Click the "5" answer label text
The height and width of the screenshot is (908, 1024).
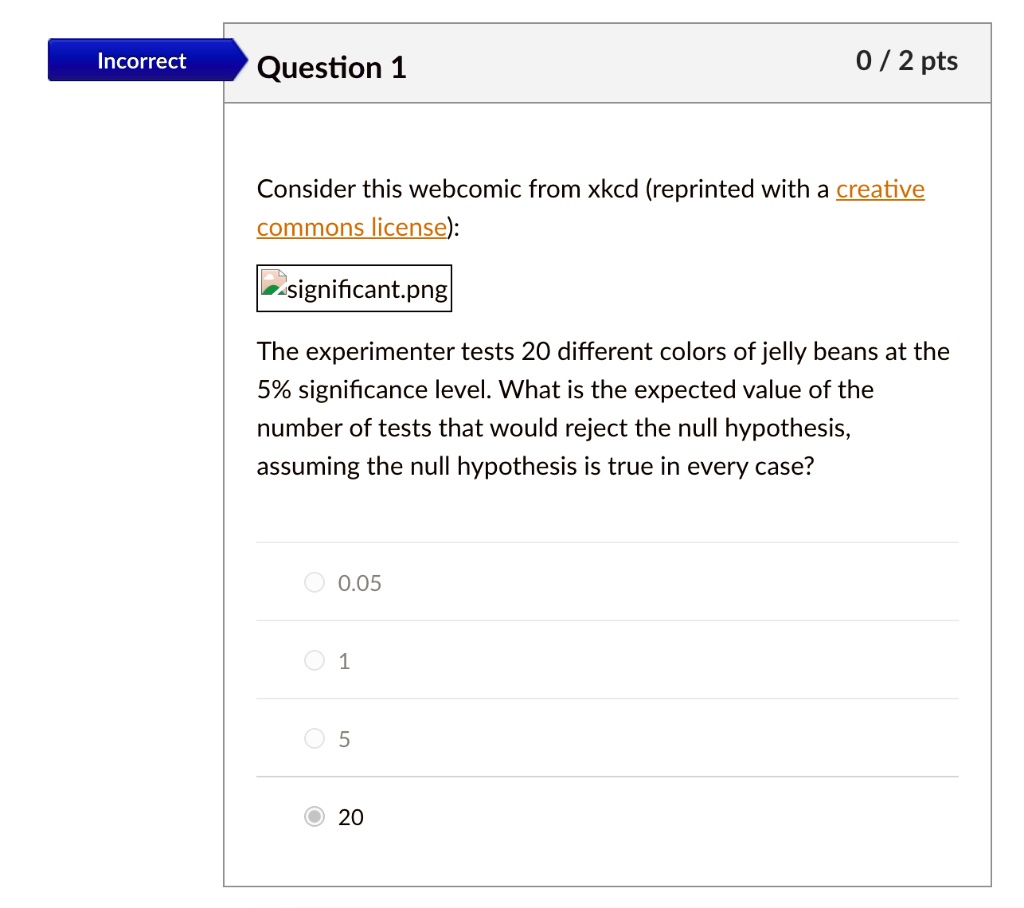coord(345,739)
